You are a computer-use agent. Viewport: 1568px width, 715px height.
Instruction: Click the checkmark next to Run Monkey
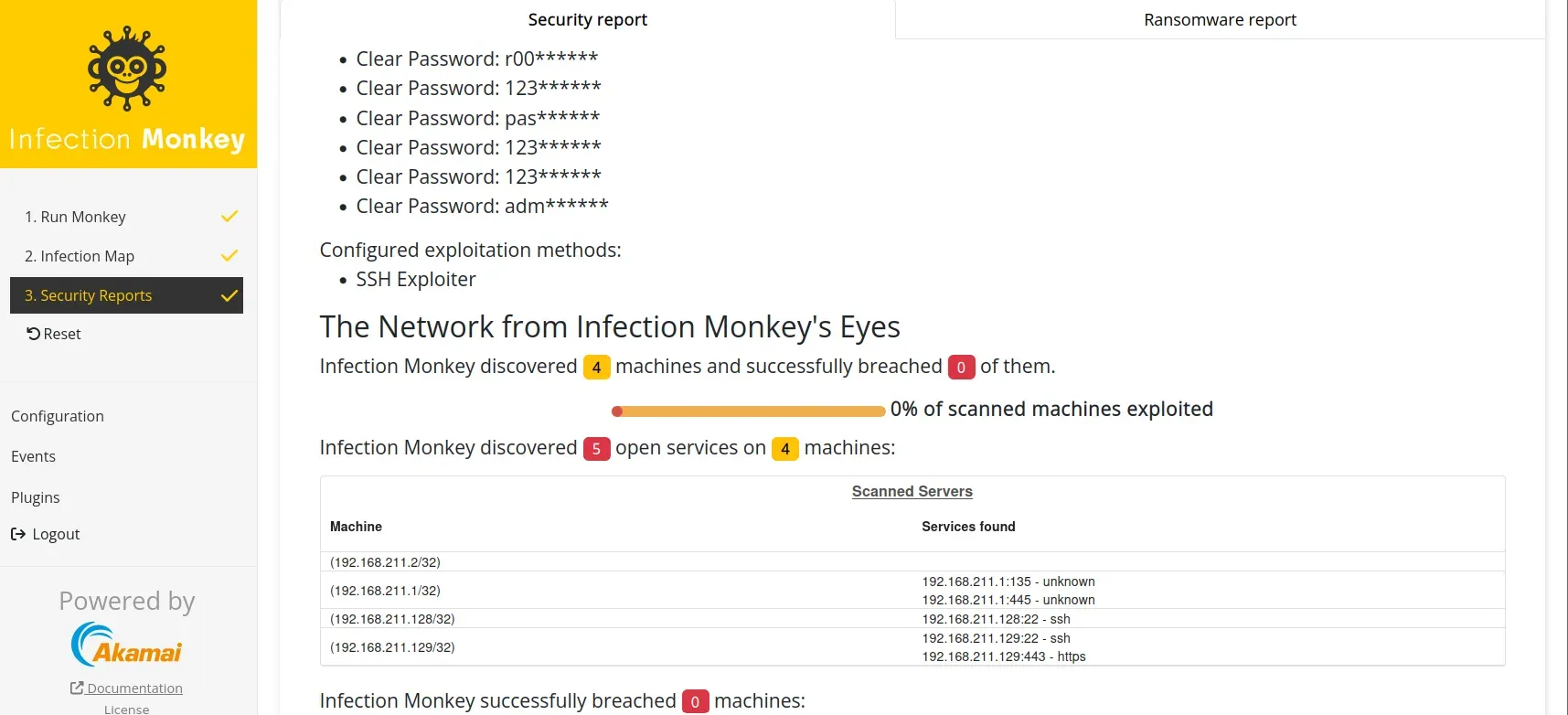pyautogui.click(x=229, y=217)
